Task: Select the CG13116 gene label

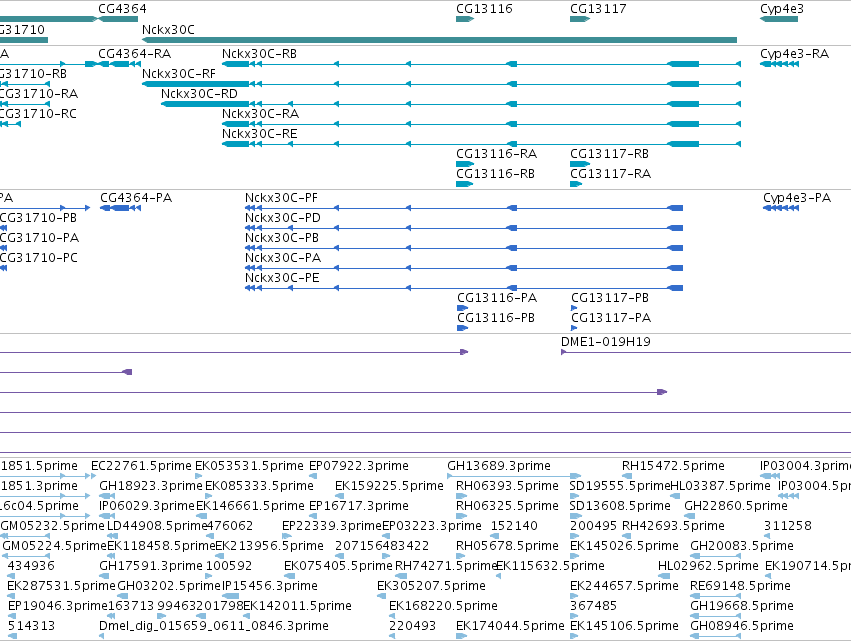Action: [x=484, y=9]
